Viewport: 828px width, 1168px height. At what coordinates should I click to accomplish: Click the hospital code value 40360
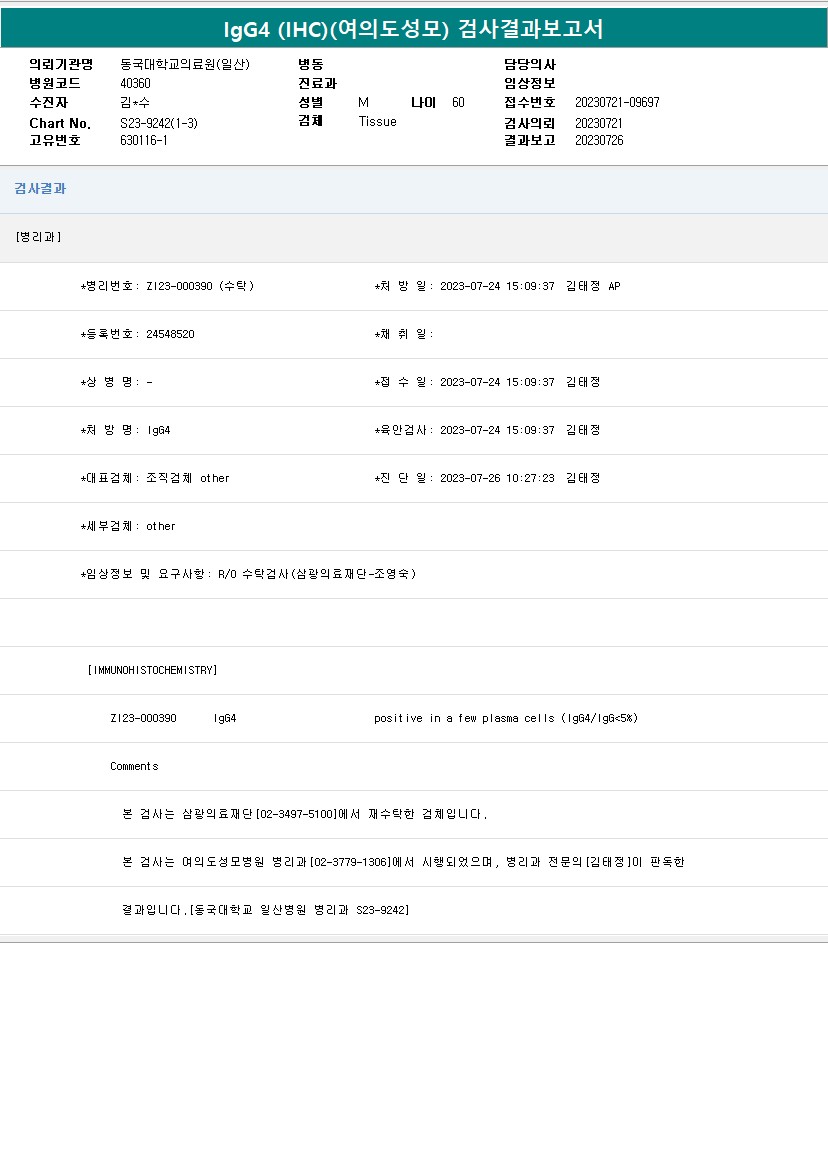[x=135, y=84]
